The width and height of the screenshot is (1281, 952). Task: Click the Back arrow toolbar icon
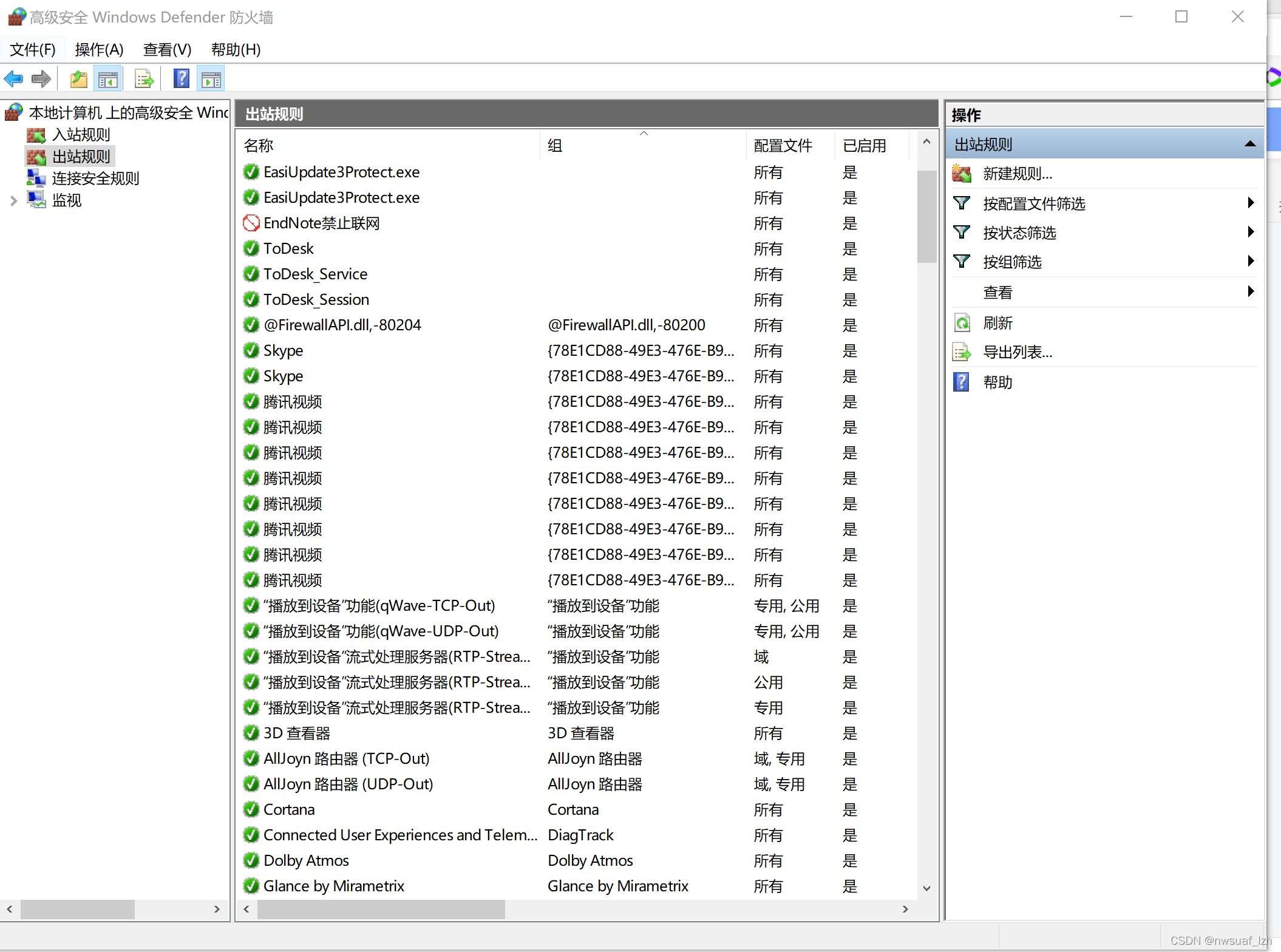point(13,79)
